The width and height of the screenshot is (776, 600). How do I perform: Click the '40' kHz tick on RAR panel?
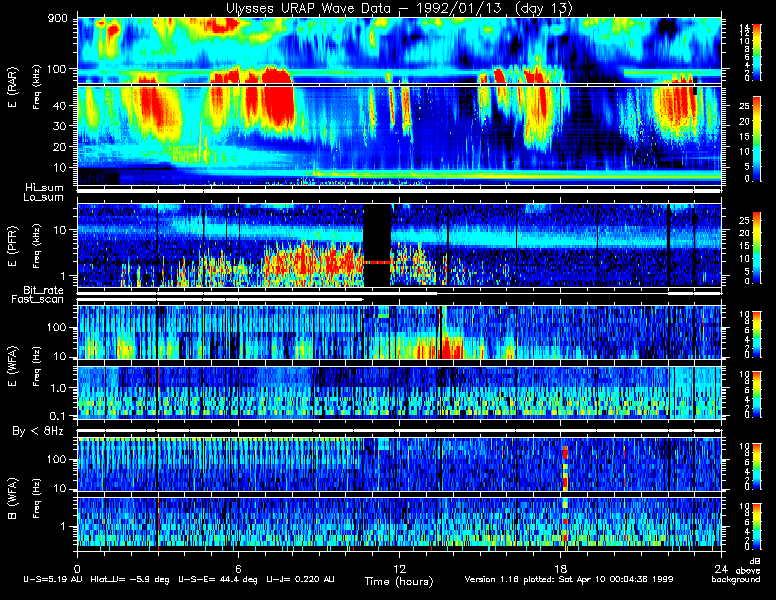[x=60, y=105]
